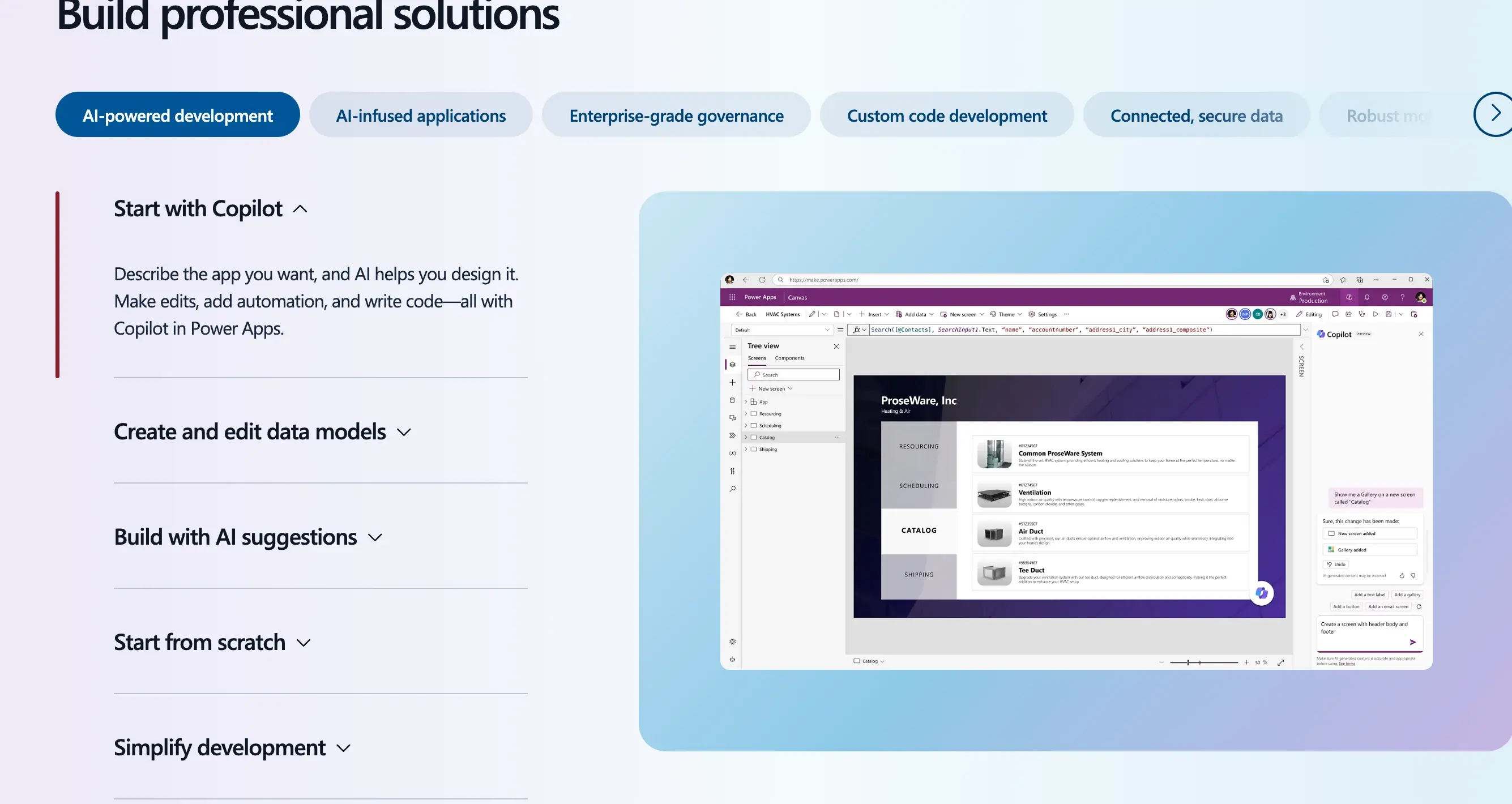Viewport: 1512px width, 804px height.
Task: Click the app checker stethoscope icon
Action: click(1362, 314)
